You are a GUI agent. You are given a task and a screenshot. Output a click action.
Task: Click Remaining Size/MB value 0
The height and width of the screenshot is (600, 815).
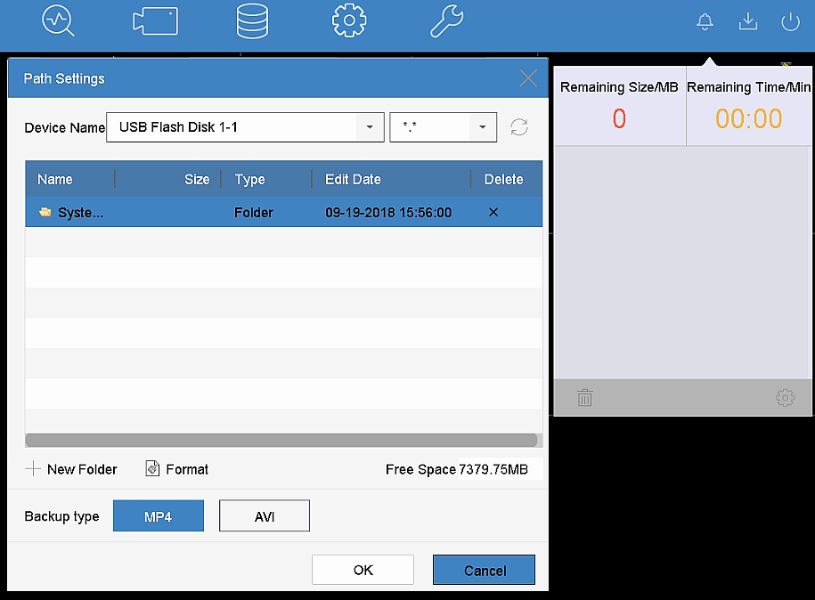pyautogui.click(x=619, y=119)
